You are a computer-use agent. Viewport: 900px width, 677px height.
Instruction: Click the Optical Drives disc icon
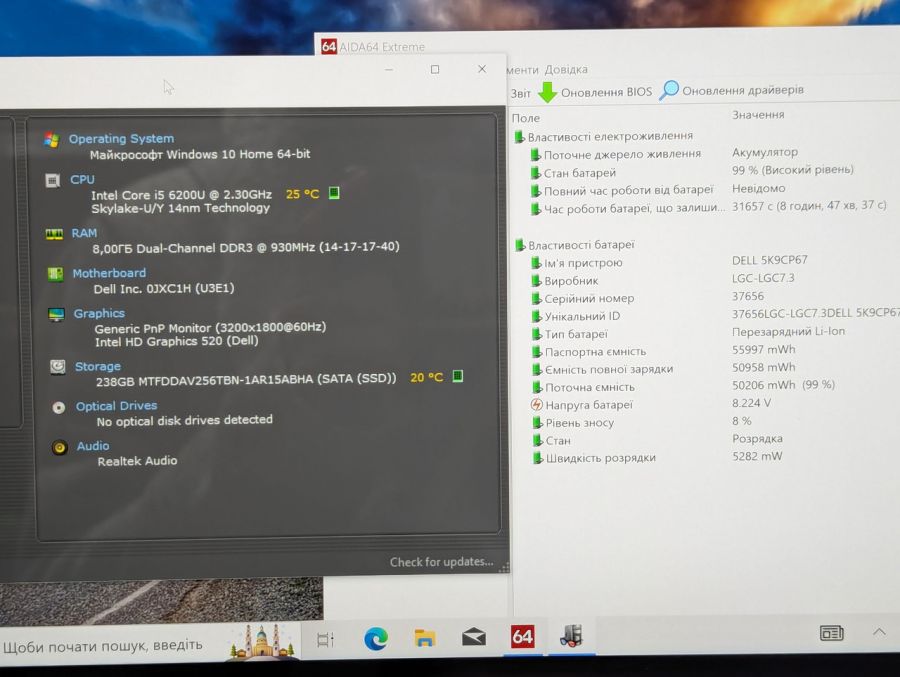(59, 408)
